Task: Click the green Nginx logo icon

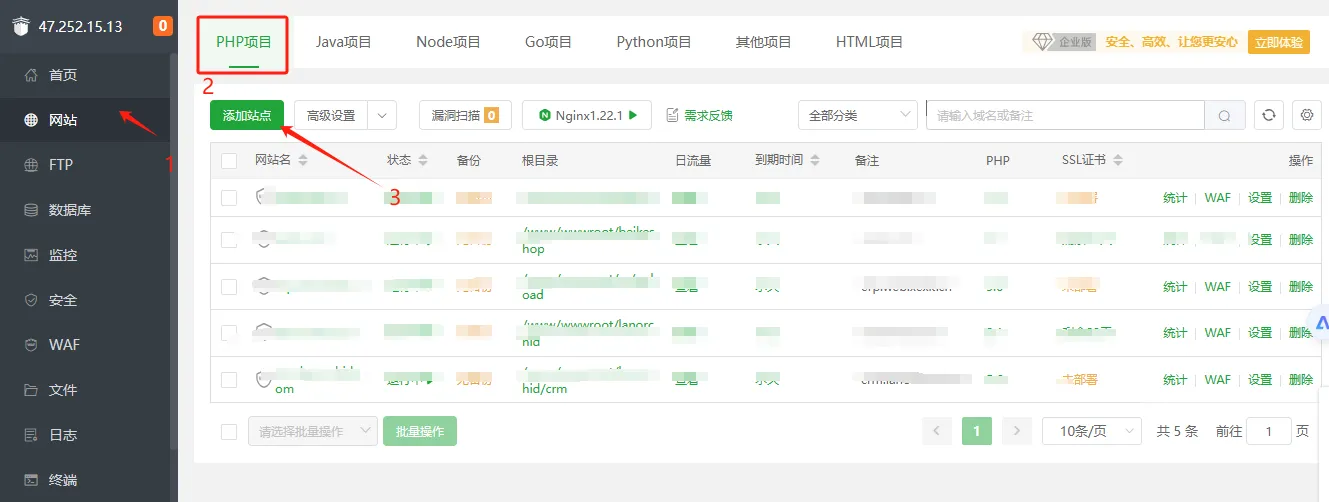Action: (x=545, y=116)
